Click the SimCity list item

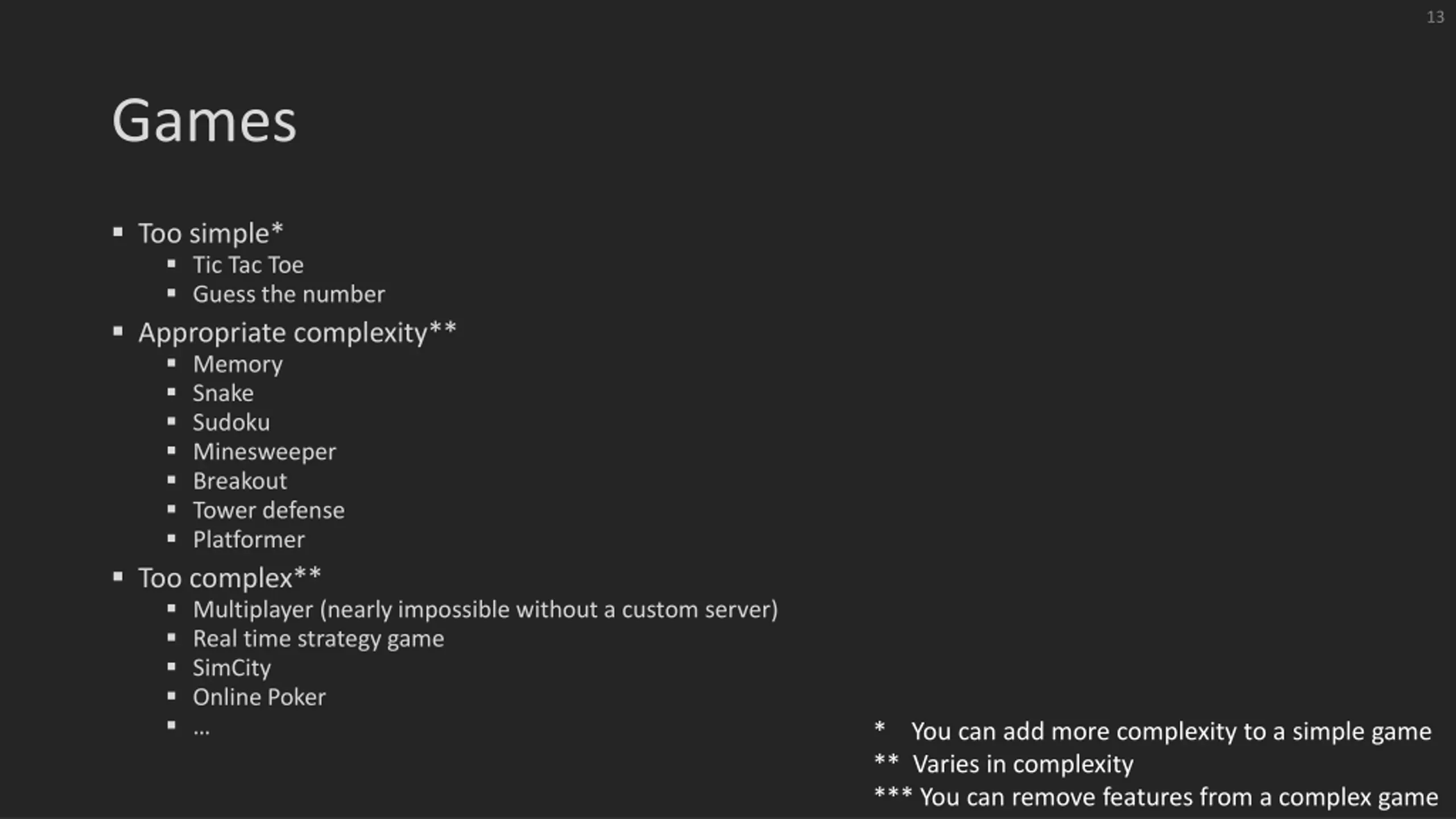[x=231, y=668]
